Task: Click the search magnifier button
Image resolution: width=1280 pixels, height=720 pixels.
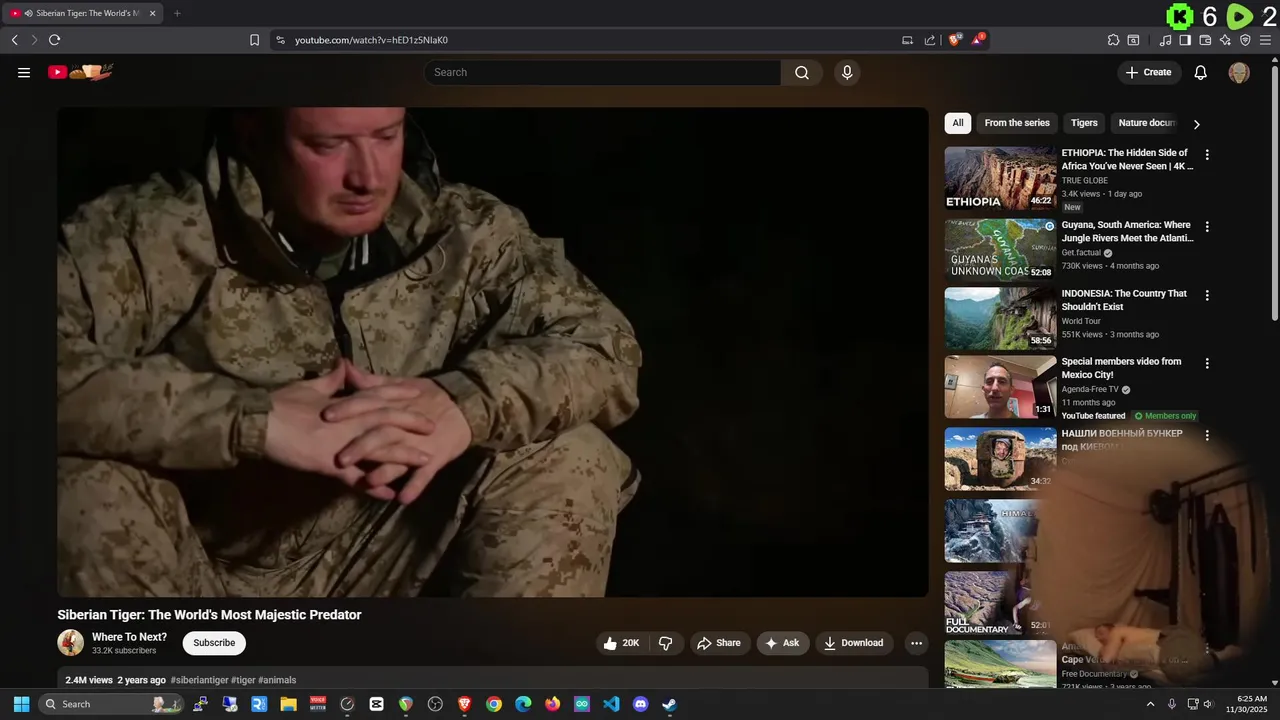Action: (802, 72)
